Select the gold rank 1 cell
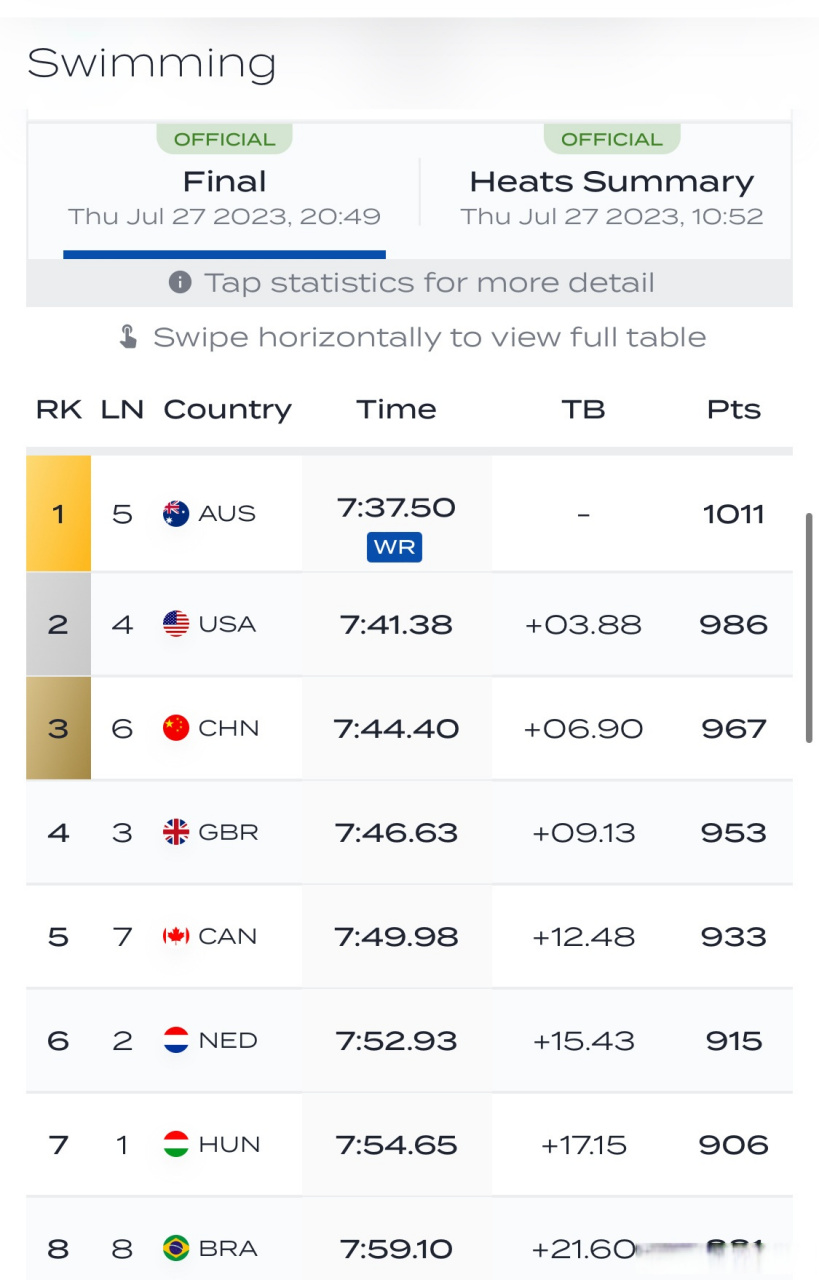 pyautogui.click(x=58, y=514)
